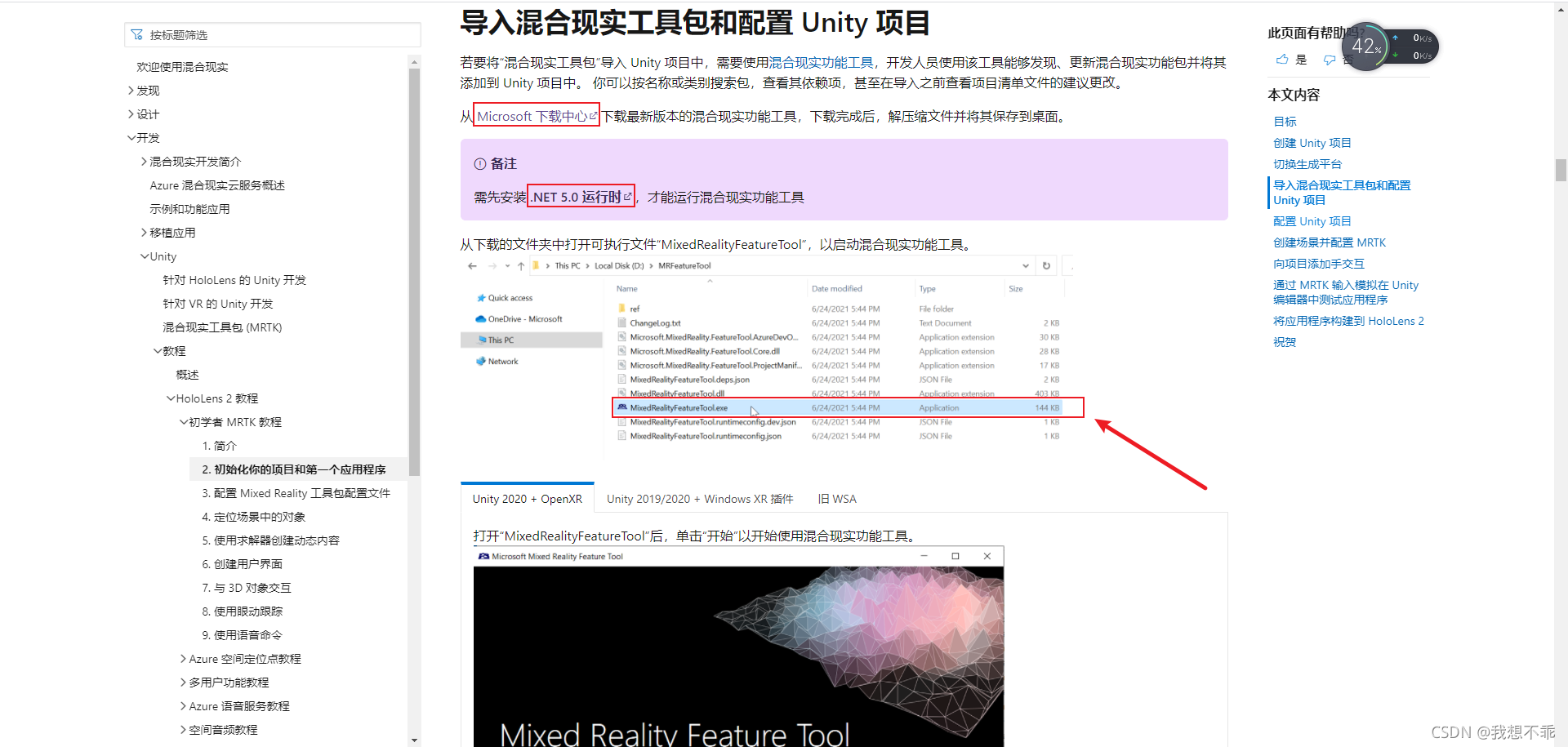Click the refresh icon in explorer screenshot
The width and height of the screenshot is (1568, 747).
tap(1046, 266)
